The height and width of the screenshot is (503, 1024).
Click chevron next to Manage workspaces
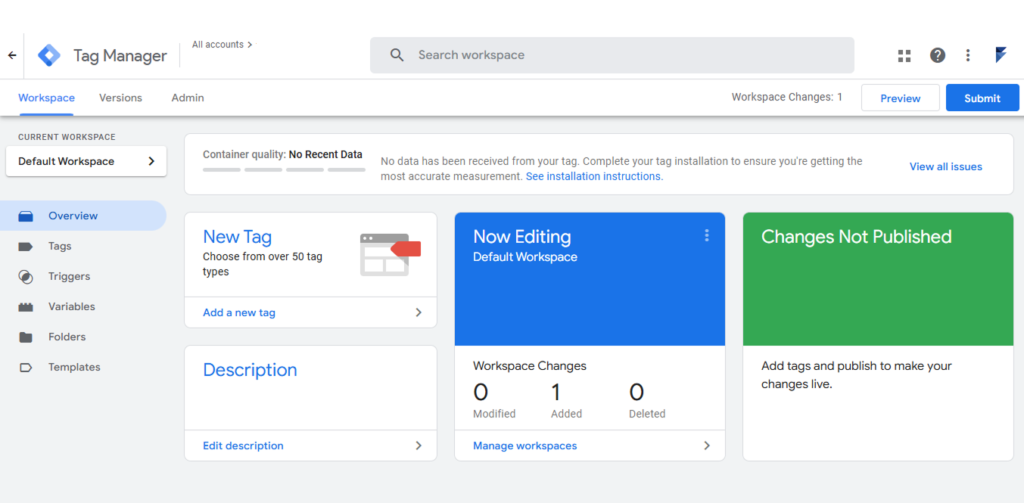point(707,446)
